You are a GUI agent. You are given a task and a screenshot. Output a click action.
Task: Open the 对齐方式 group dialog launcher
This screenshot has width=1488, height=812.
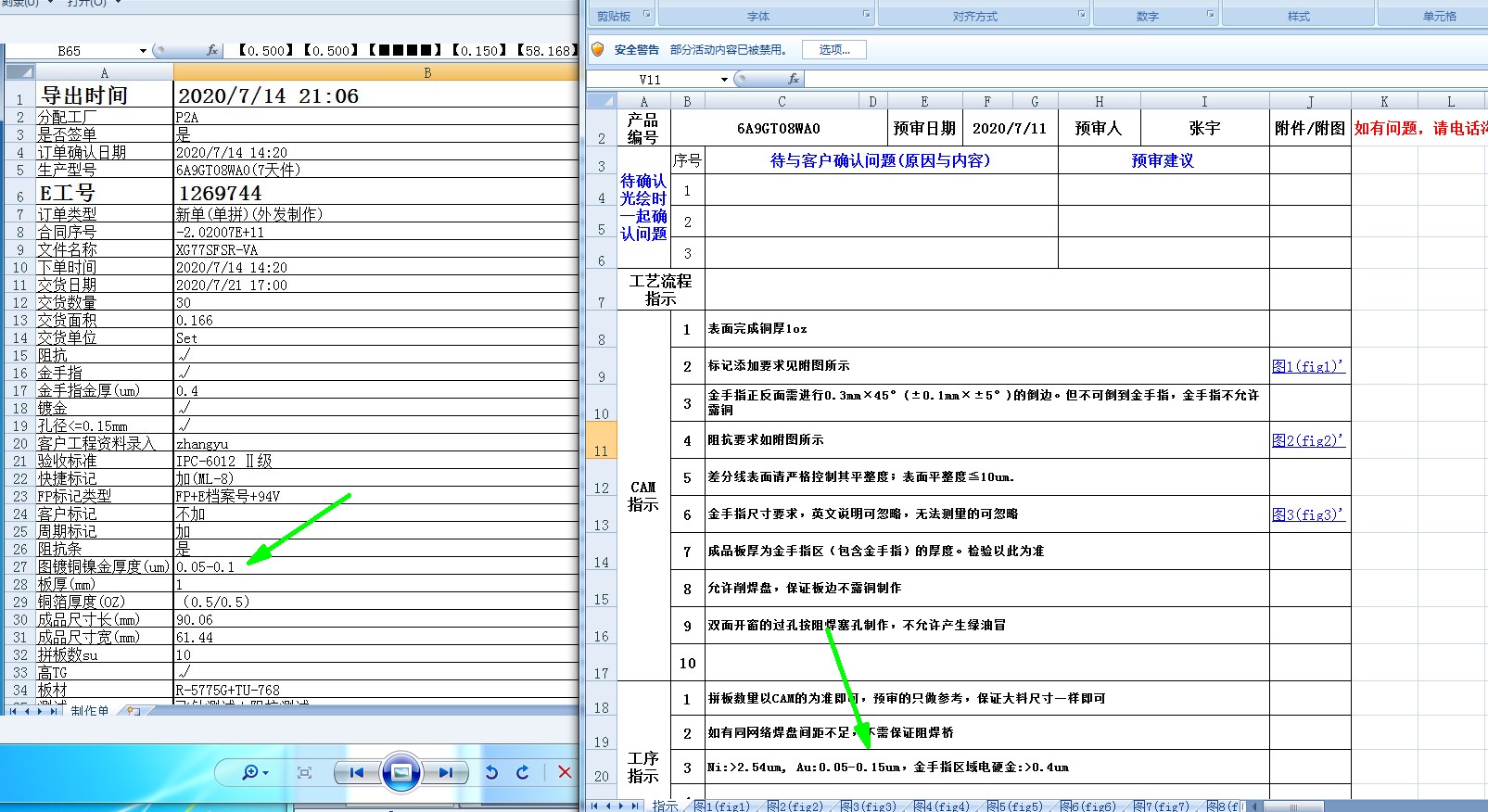tap(1081, 15)
